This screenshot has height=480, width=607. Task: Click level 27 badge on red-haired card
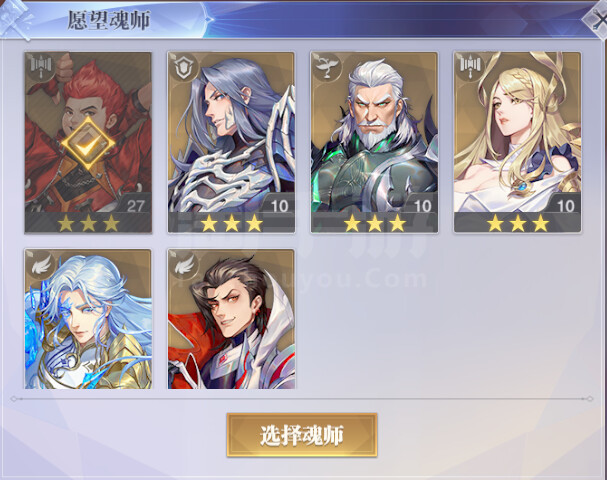click(135, 205)
